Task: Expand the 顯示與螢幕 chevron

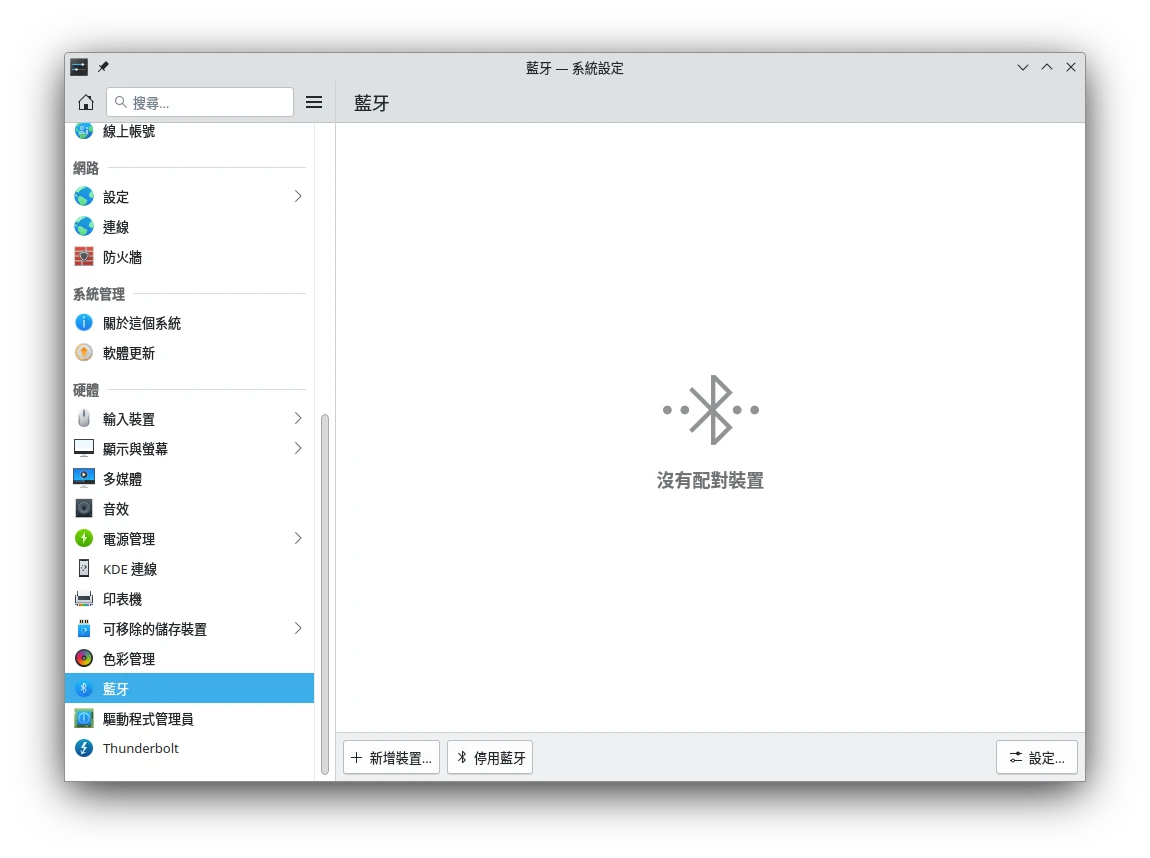Action: [x=298, y=448]
